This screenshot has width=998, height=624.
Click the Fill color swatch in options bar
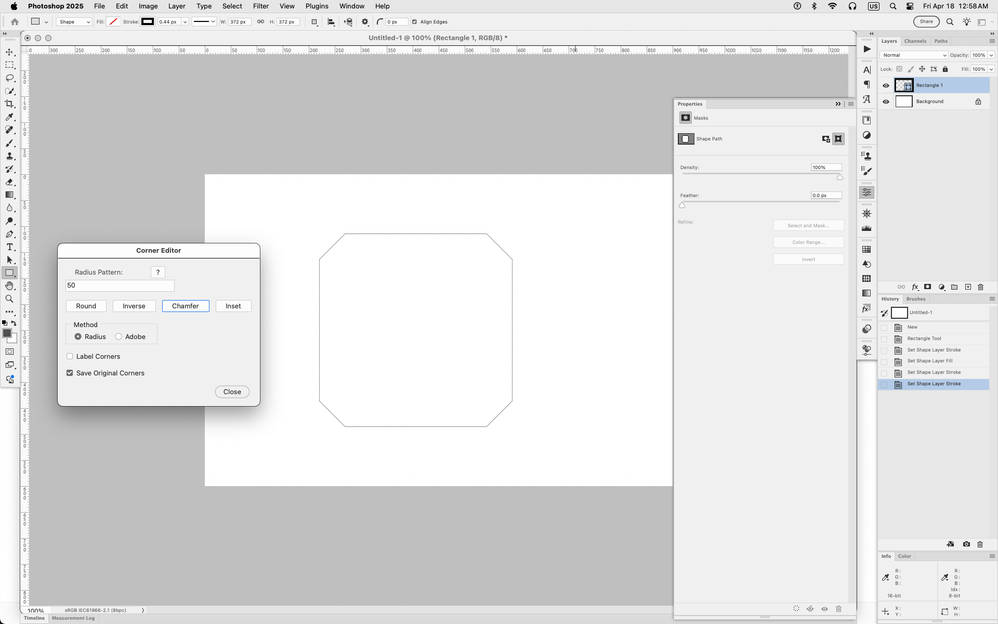click(x=113, y=21)
